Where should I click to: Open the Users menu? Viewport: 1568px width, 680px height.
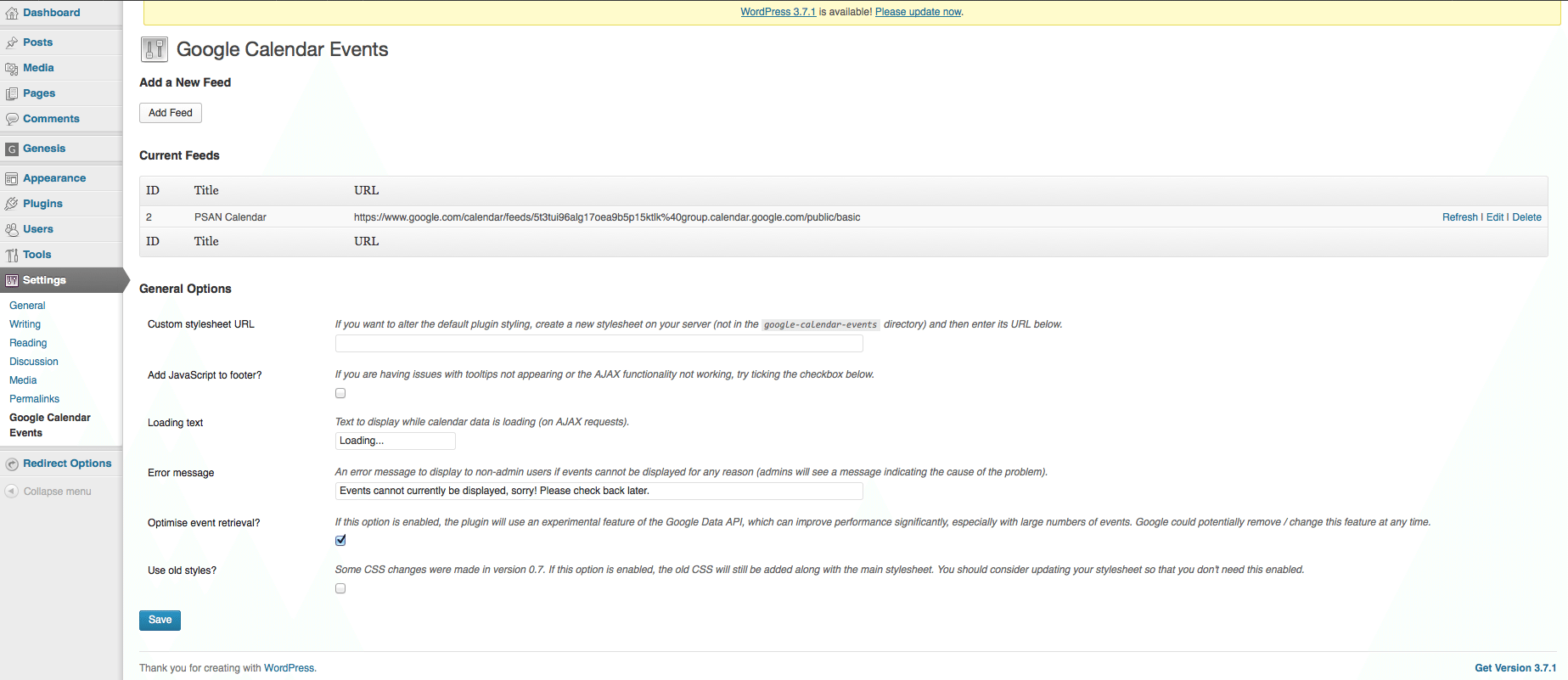coord(38,229)
